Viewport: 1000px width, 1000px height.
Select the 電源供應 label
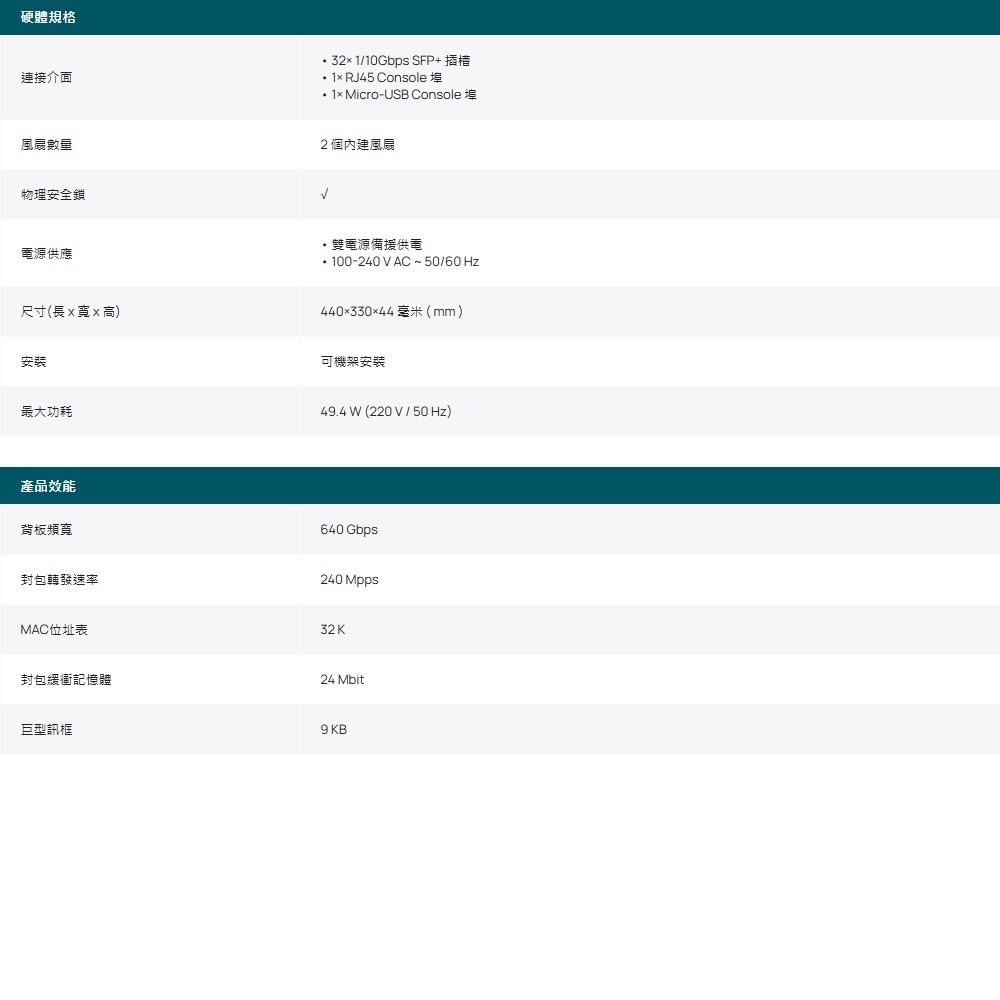pyautogui.click(x=47, y=253)
